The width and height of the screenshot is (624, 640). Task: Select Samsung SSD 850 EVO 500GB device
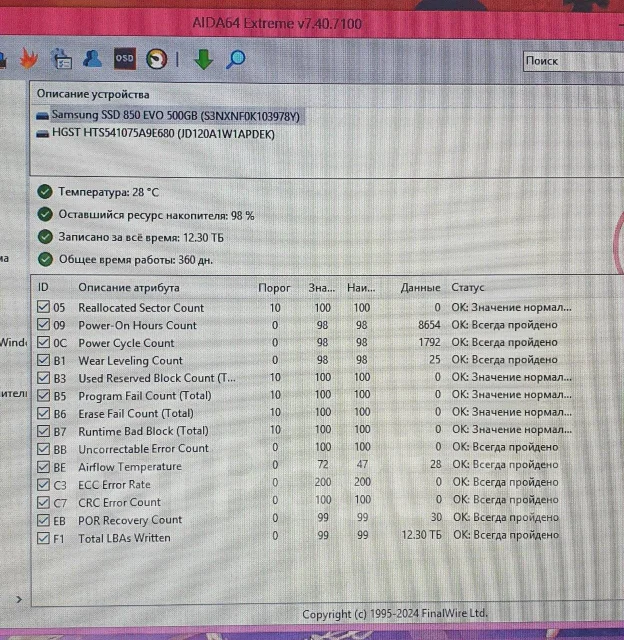175,116
